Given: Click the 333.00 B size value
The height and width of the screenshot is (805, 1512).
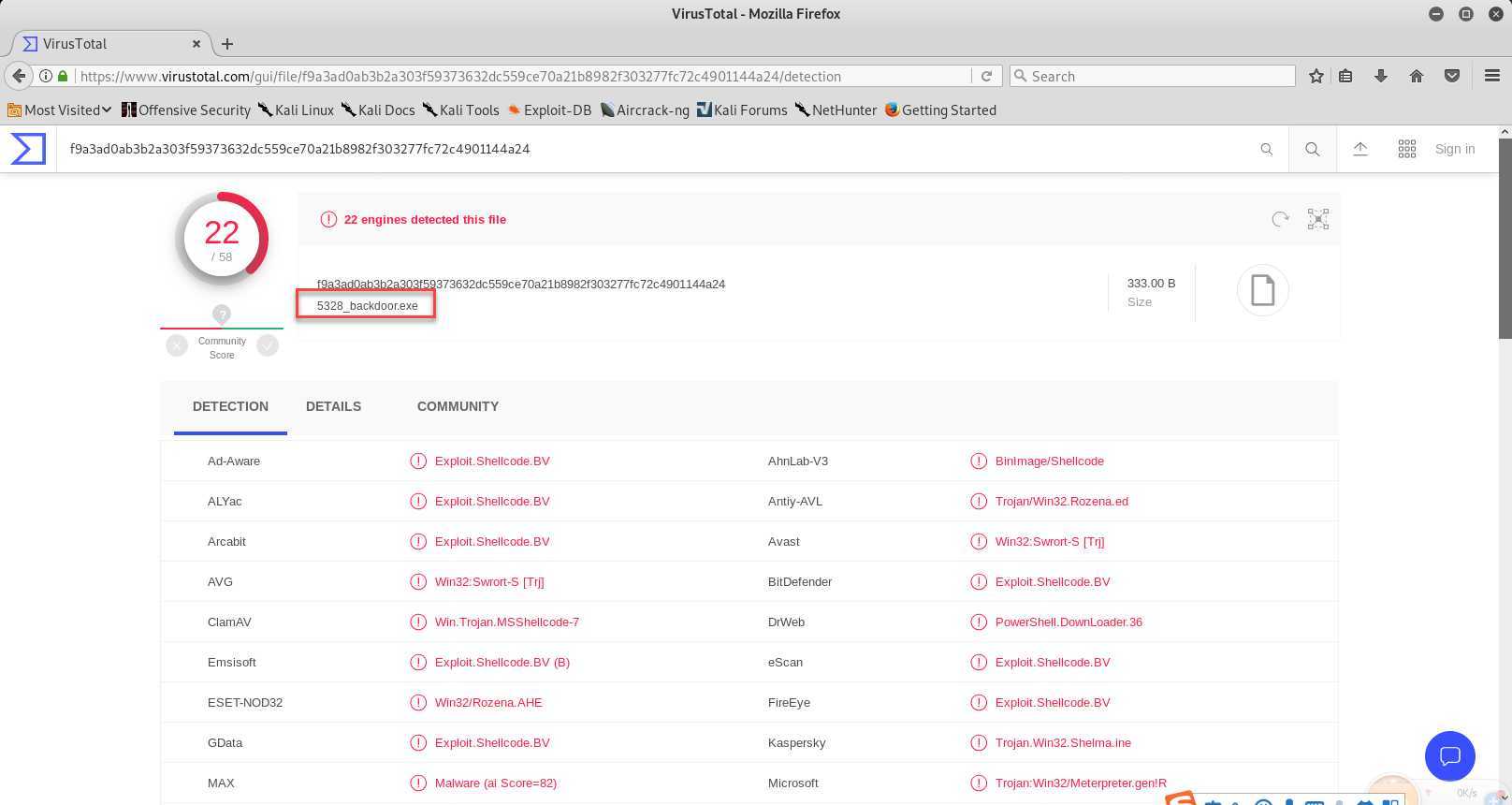Looking at the screenshot, I should (1151, 283).
